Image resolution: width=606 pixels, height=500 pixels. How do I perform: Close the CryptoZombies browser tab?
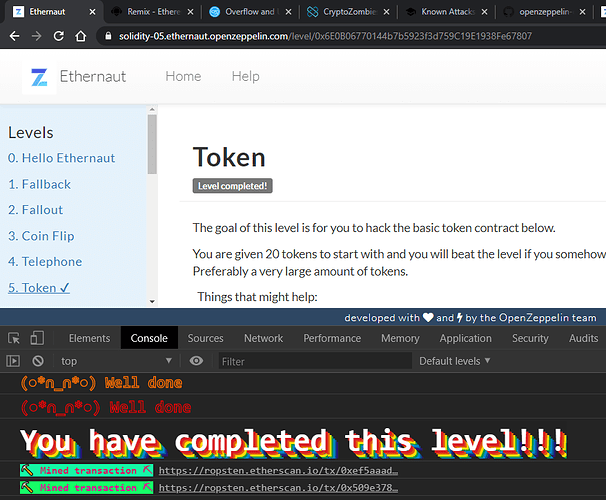[x=386, y=12]
